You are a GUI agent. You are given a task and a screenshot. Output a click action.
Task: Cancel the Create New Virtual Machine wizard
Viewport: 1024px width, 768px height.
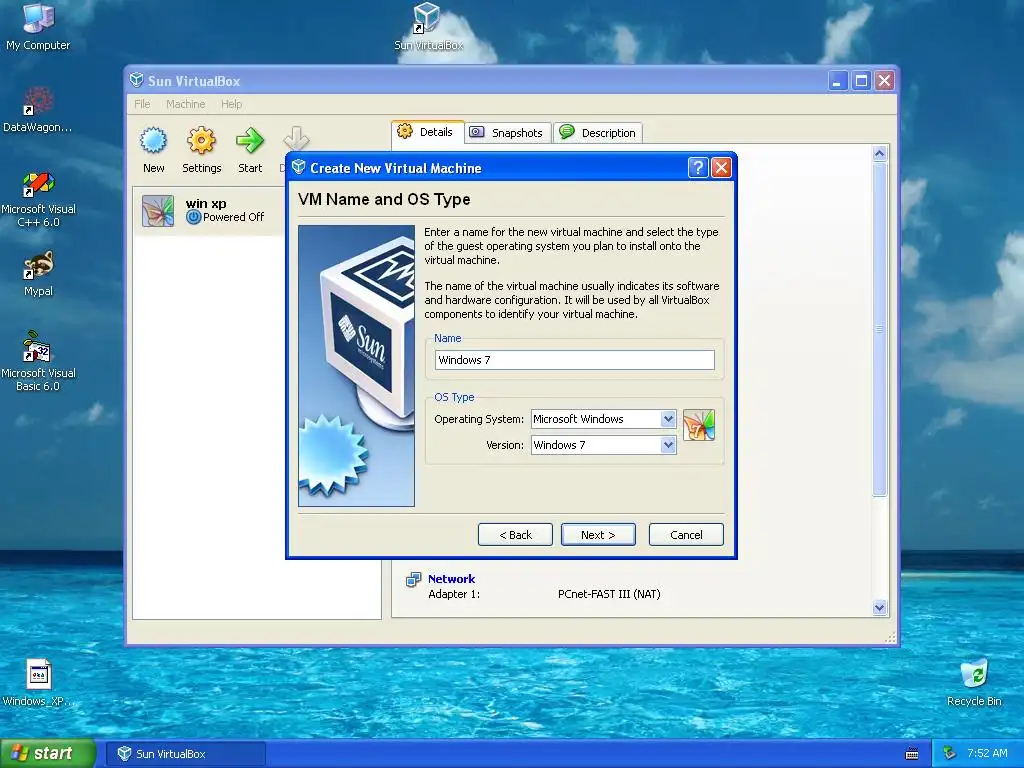686,535
